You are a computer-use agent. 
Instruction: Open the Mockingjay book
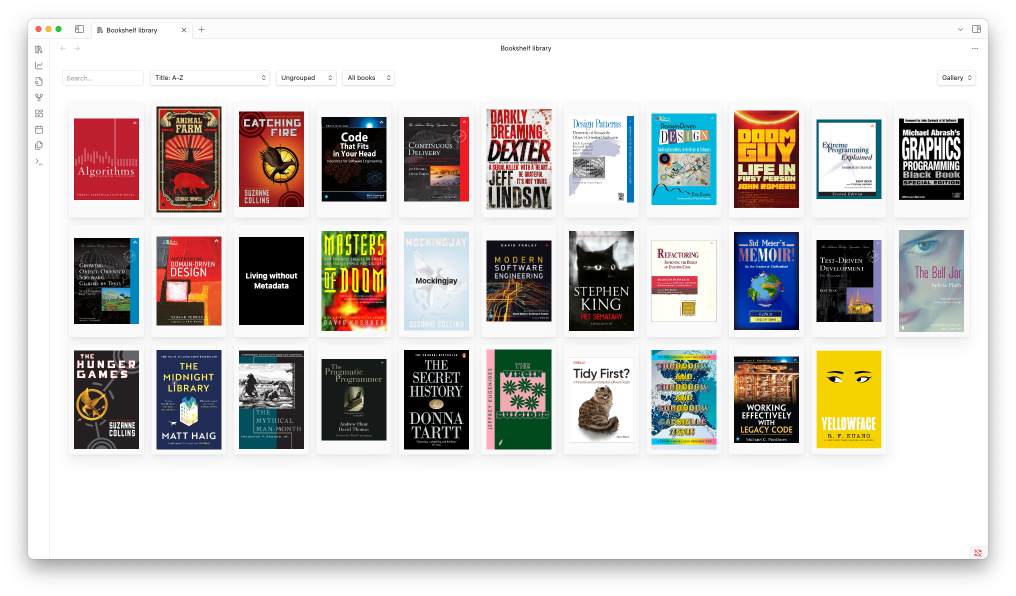[x=436, y=281]
